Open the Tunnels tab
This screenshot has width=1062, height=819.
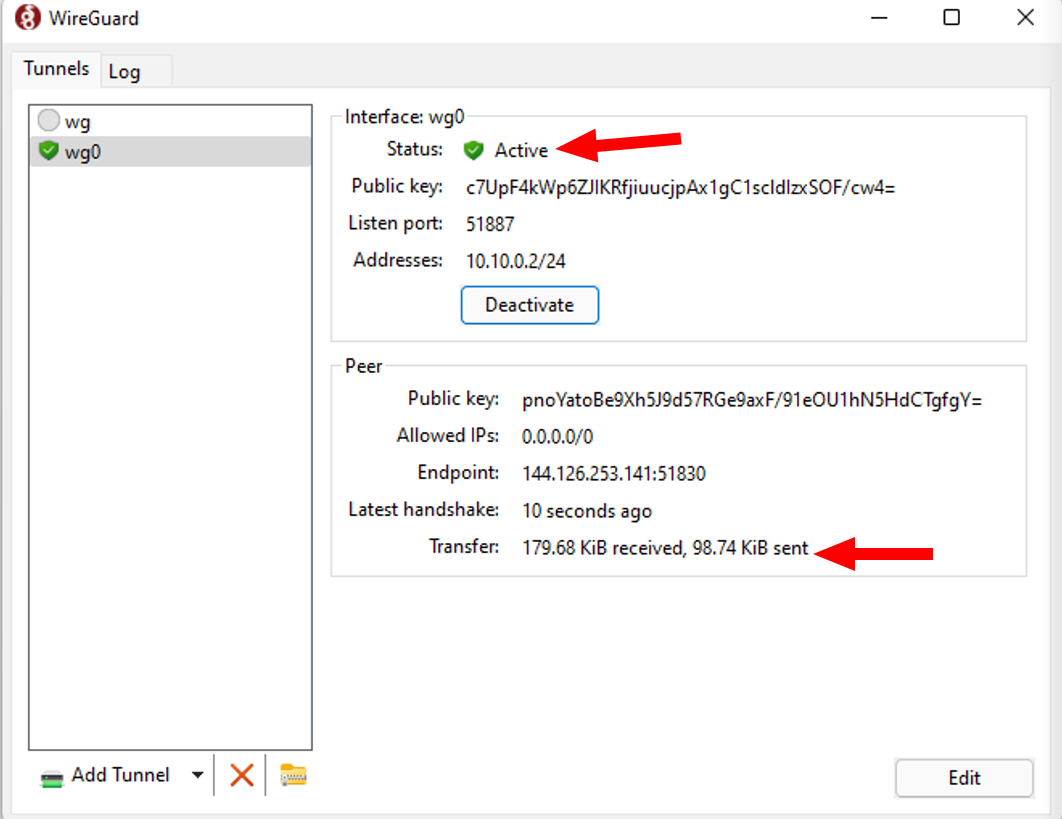click(56, 68)
